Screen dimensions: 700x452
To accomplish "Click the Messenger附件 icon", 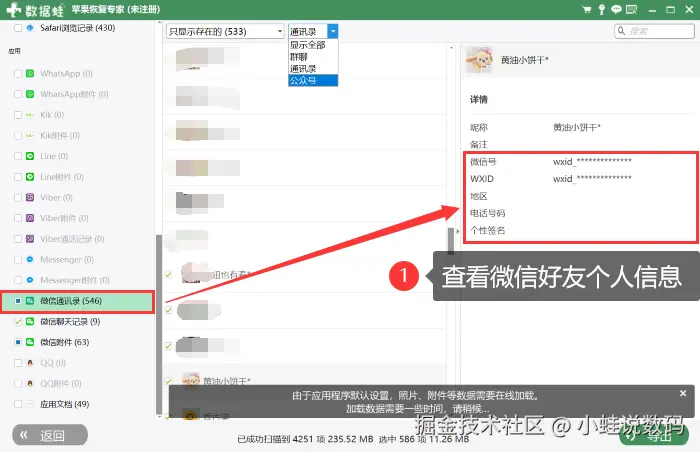I will click(x=30, y=280).
